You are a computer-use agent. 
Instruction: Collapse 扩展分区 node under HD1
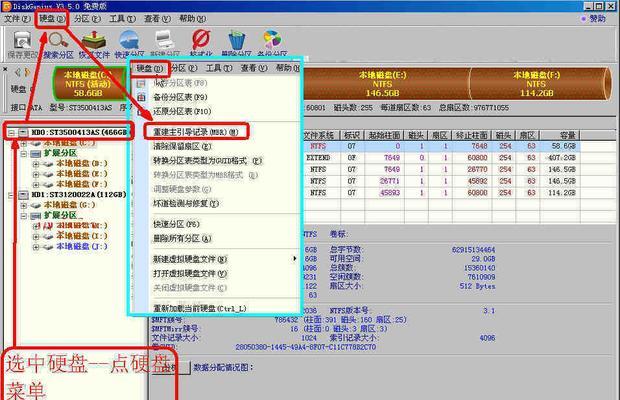click(x=24, y=216)
